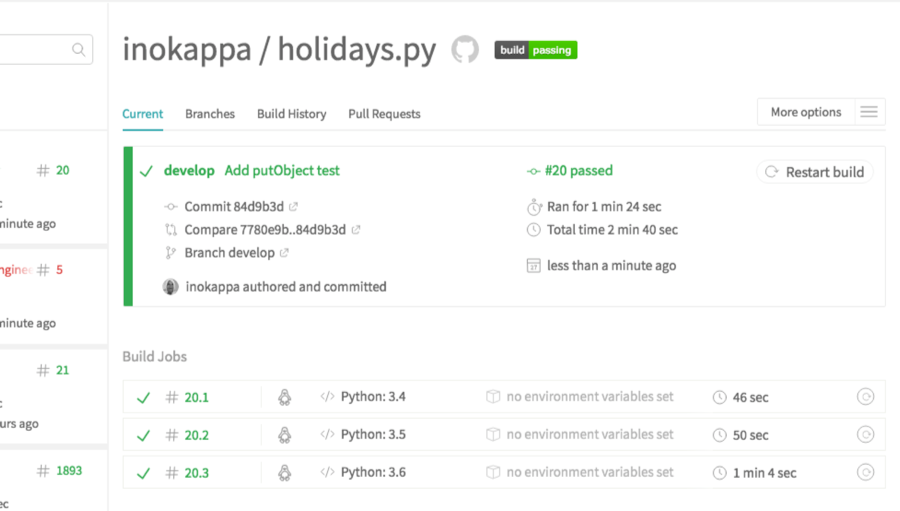Open the Compare 7780e9b..84d9b3d link
Screen dimensions: 900x511
pos(265,230)
